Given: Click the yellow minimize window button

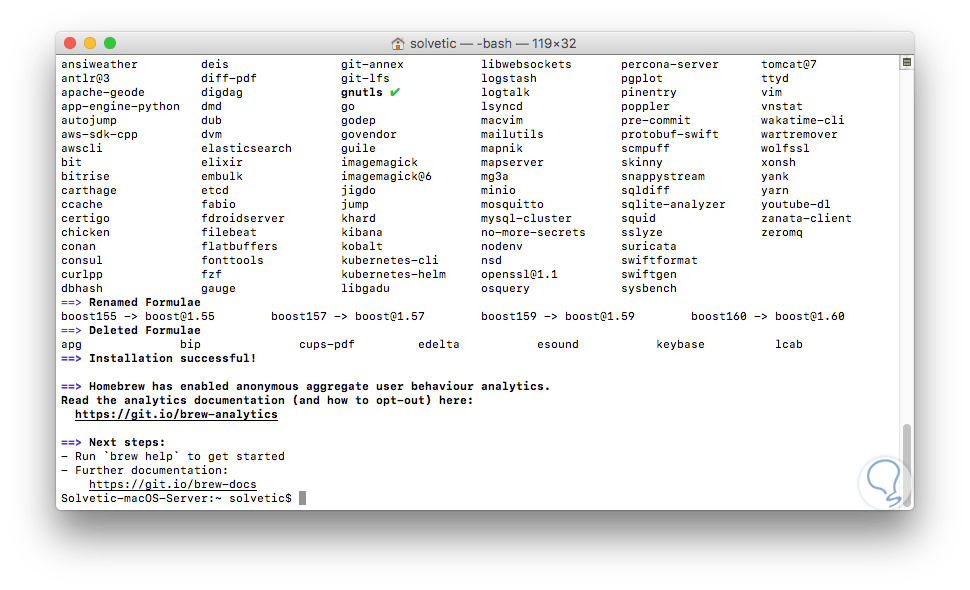Looking at the screenshot, I should [90, 43].
